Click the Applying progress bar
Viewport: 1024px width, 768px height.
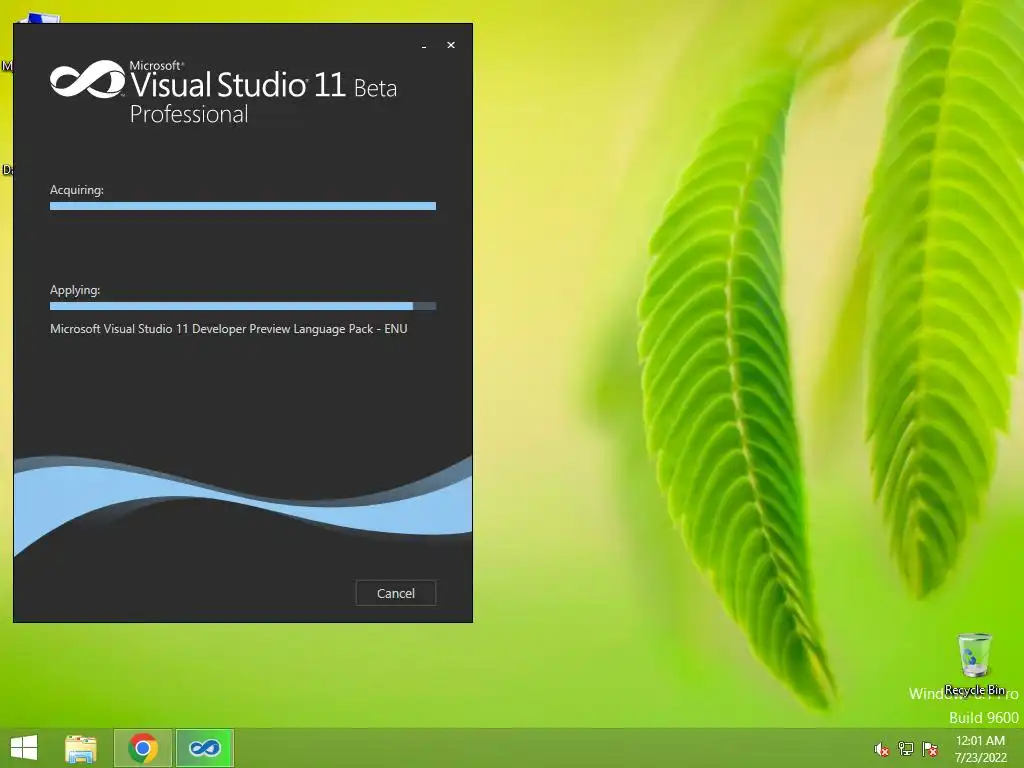(243, 306)
